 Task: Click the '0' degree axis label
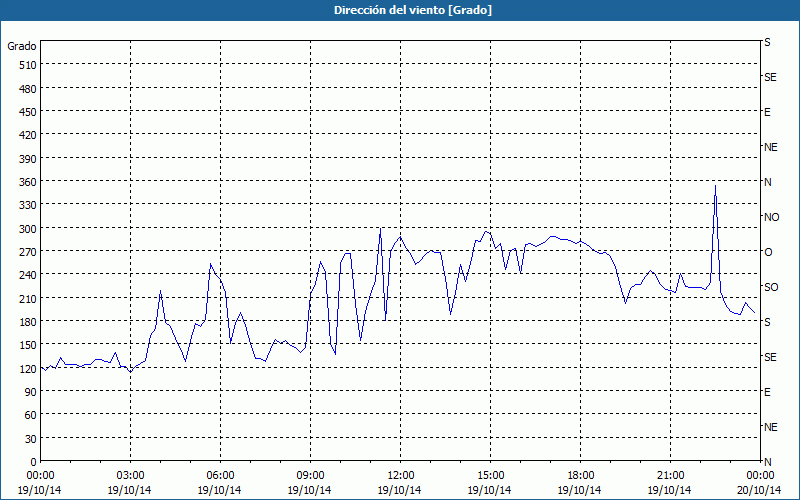click(34, 462)
